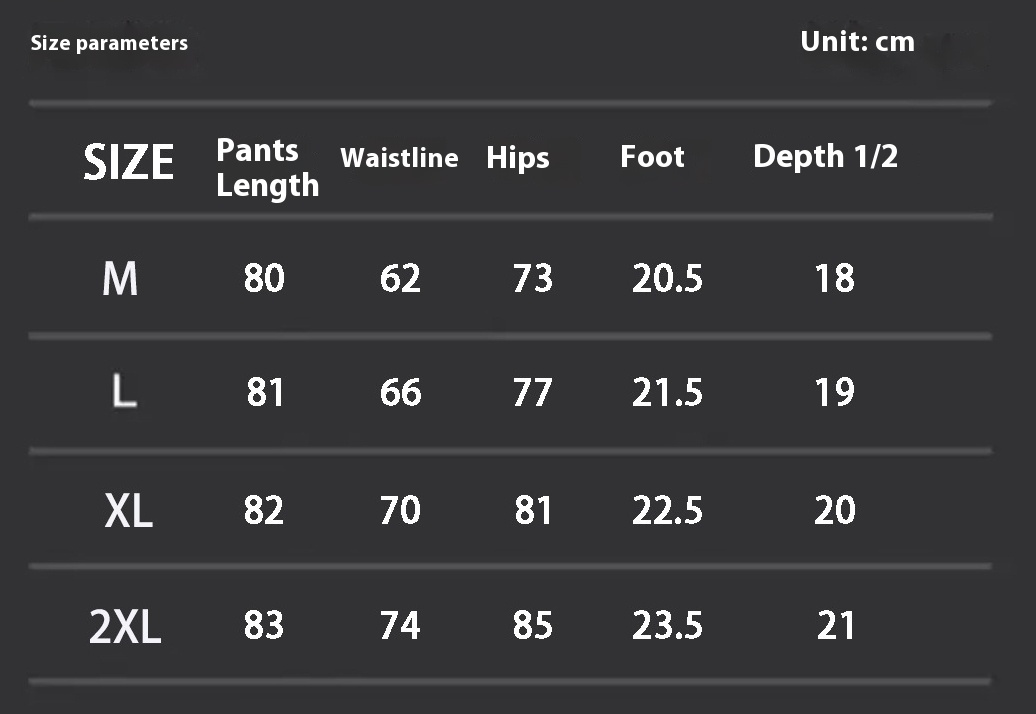
Task: Click the SIZE column header
Action: pos(128,162)
